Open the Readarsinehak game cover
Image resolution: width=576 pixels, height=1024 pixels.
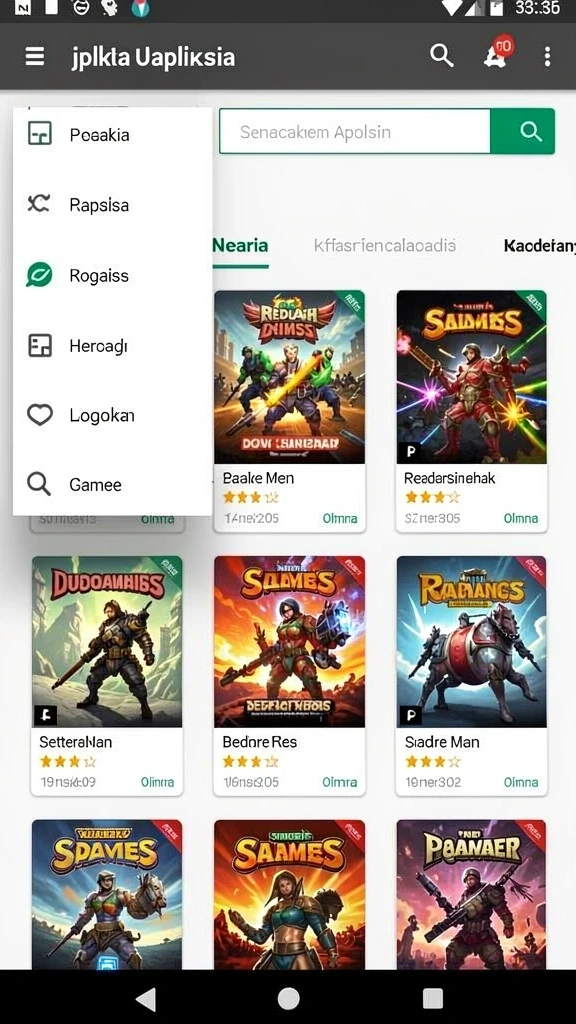472,377
